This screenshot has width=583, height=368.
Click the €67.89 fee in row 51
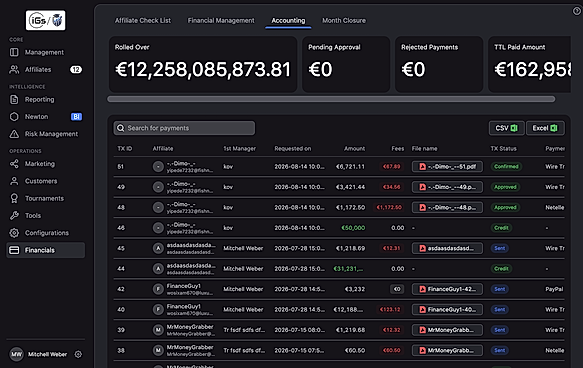click(x=392, y=167)
